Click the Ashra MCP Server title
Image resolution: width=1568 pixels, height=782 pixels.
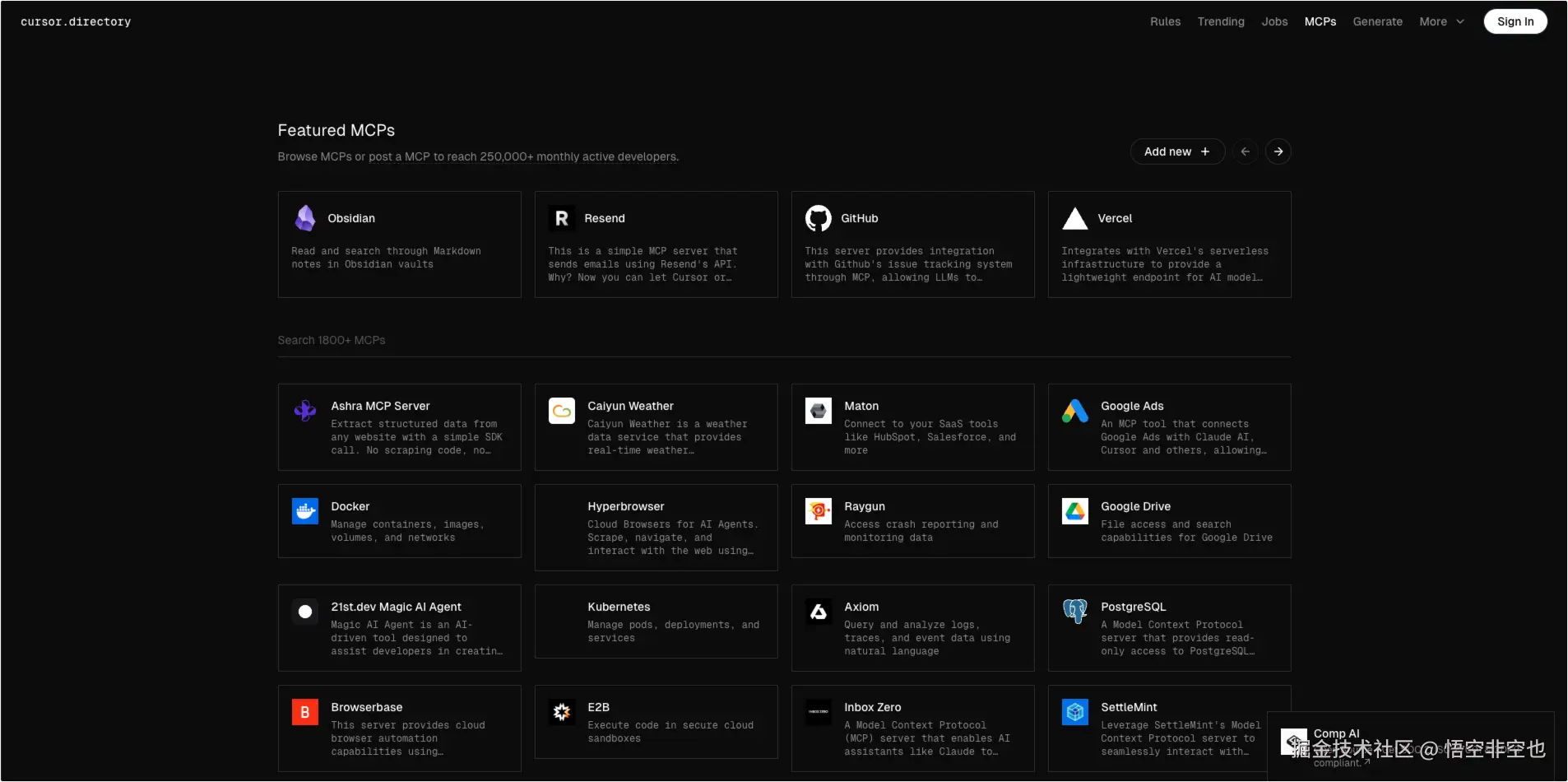coord(380,406)
